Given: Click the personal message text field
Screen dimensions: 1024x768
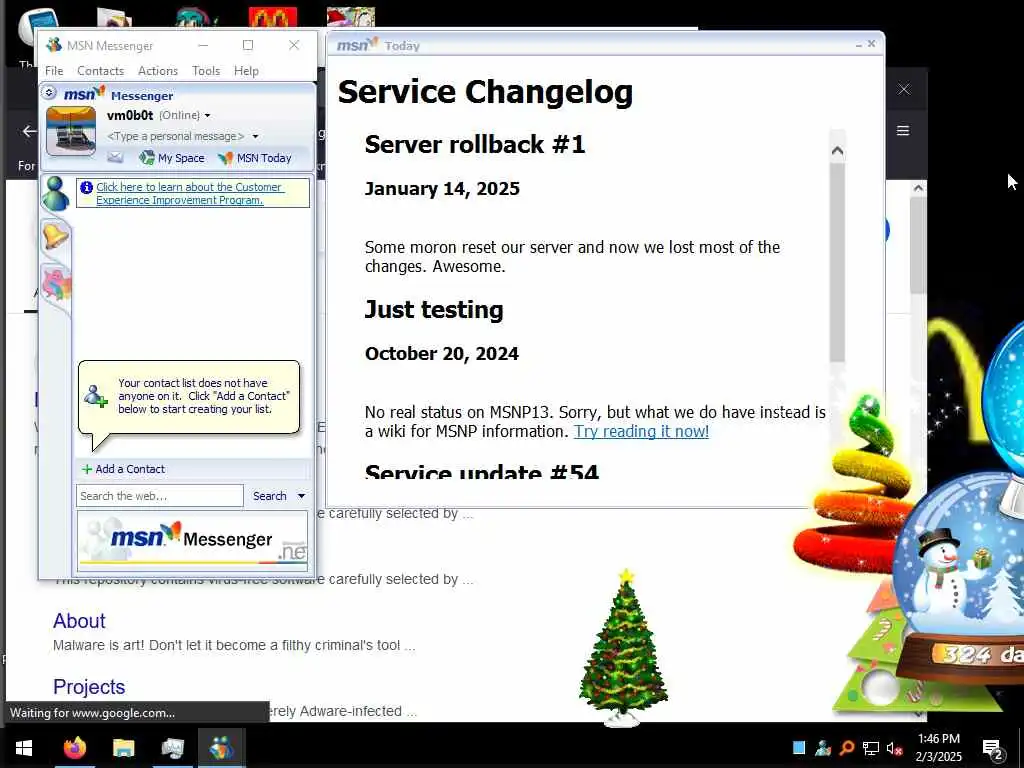Looking at the screenshot, I should point(176,136).
